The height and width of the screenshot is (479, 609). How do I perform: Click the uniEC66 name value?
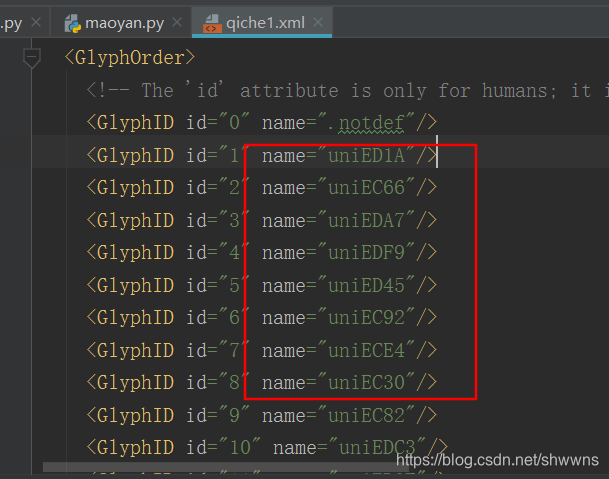pos(366,188)
